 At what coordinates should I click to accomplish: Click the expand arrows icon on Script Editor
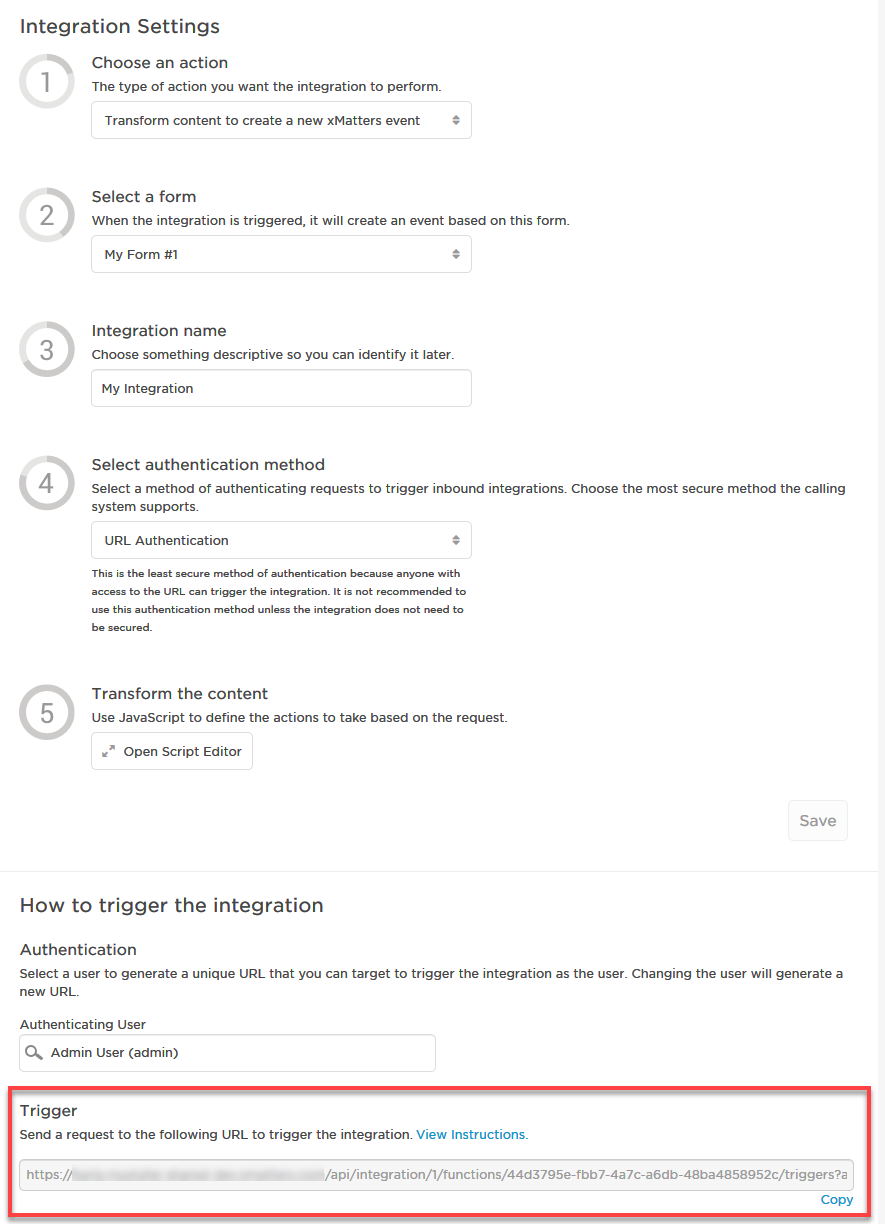coord(109,751)
